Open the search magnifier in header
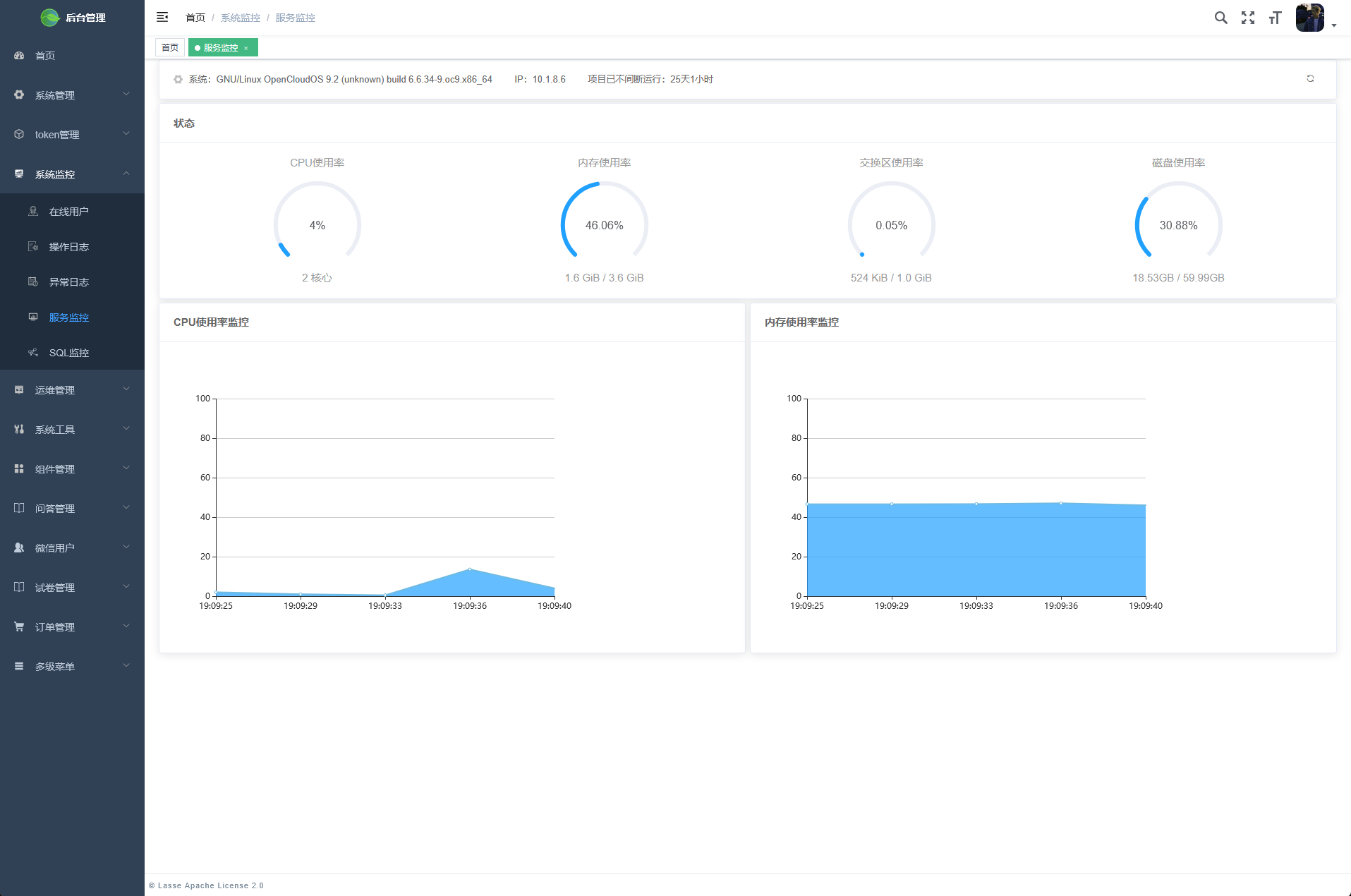Image resolution: width=1351 pixels, height=896 pixels. [x=1220, y=18]
